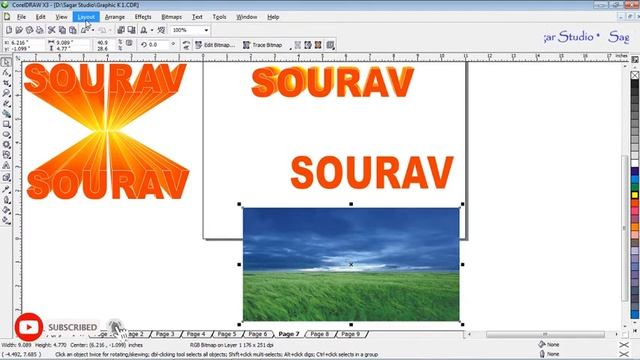Viewport: 640px width, 360px height.
Task: Open the Layout menu
Action: (x=86, y=17)
